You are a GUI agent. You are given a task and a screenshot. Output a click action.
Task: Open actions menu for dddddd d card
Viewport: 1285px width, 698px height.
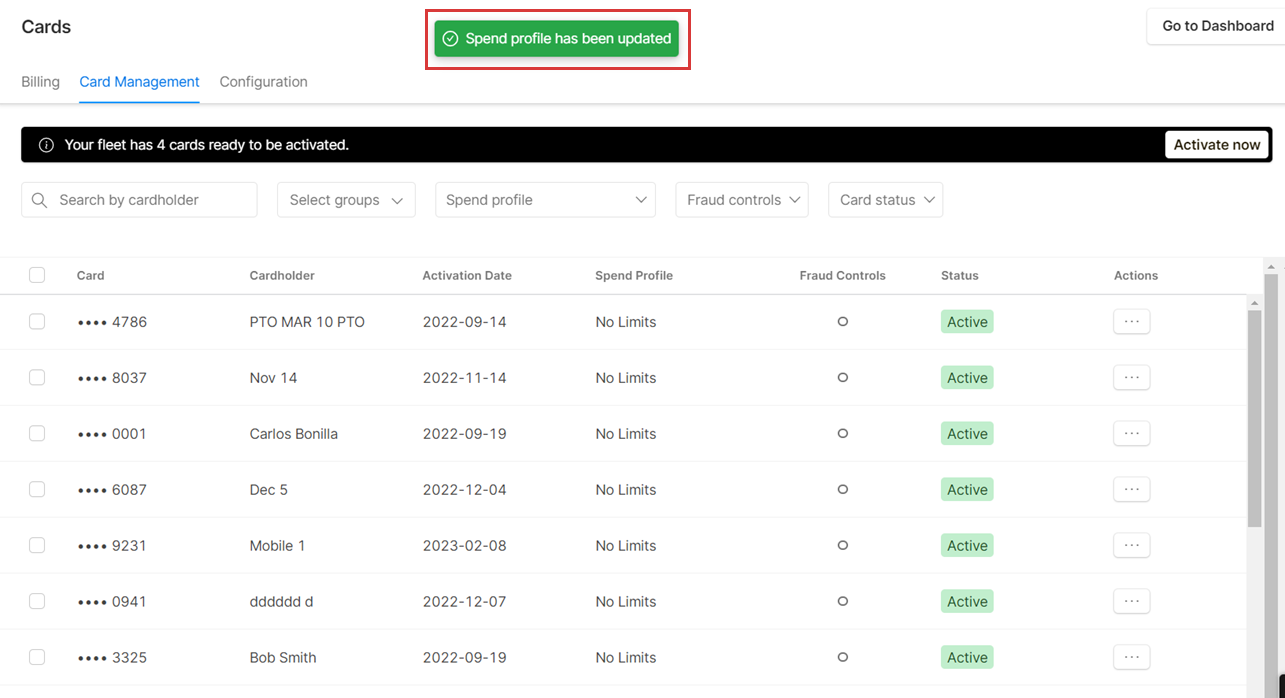pos(1131,602)
